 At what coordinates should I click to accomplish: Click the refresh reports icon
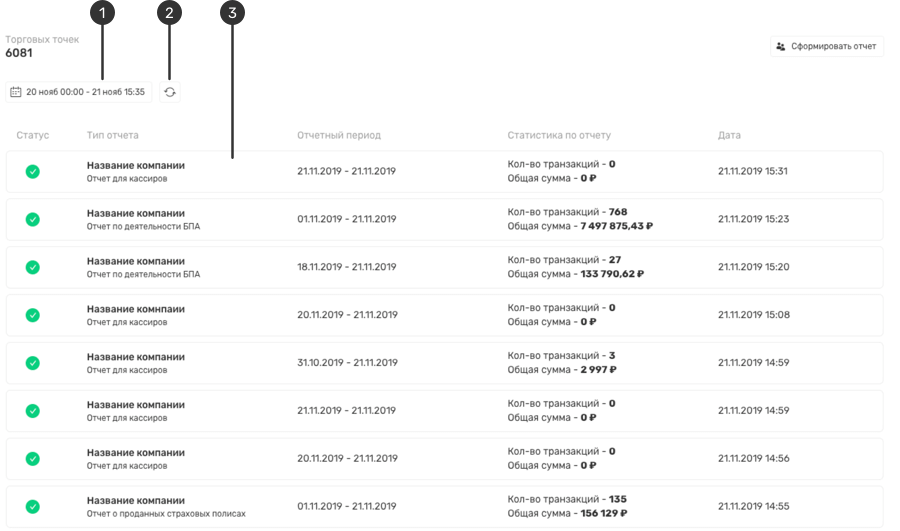tap(170, 92)
